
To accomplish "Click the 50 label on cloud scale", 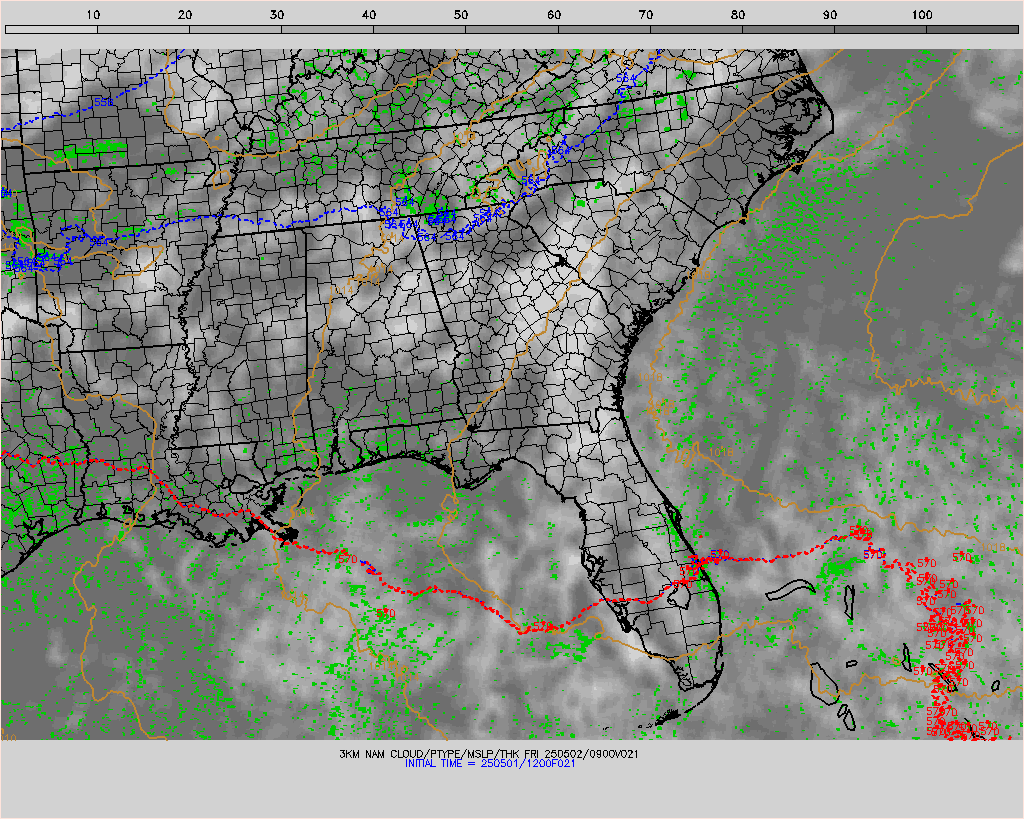I will (461, 14).
